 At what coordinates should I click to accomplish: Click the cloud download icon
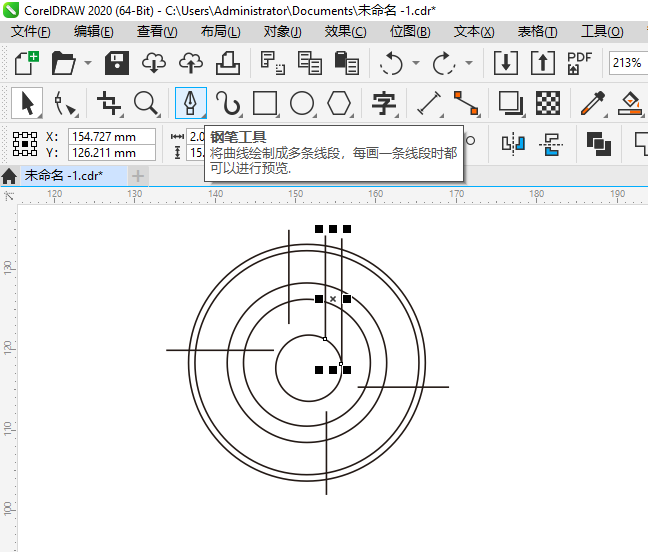click(154, 63)
